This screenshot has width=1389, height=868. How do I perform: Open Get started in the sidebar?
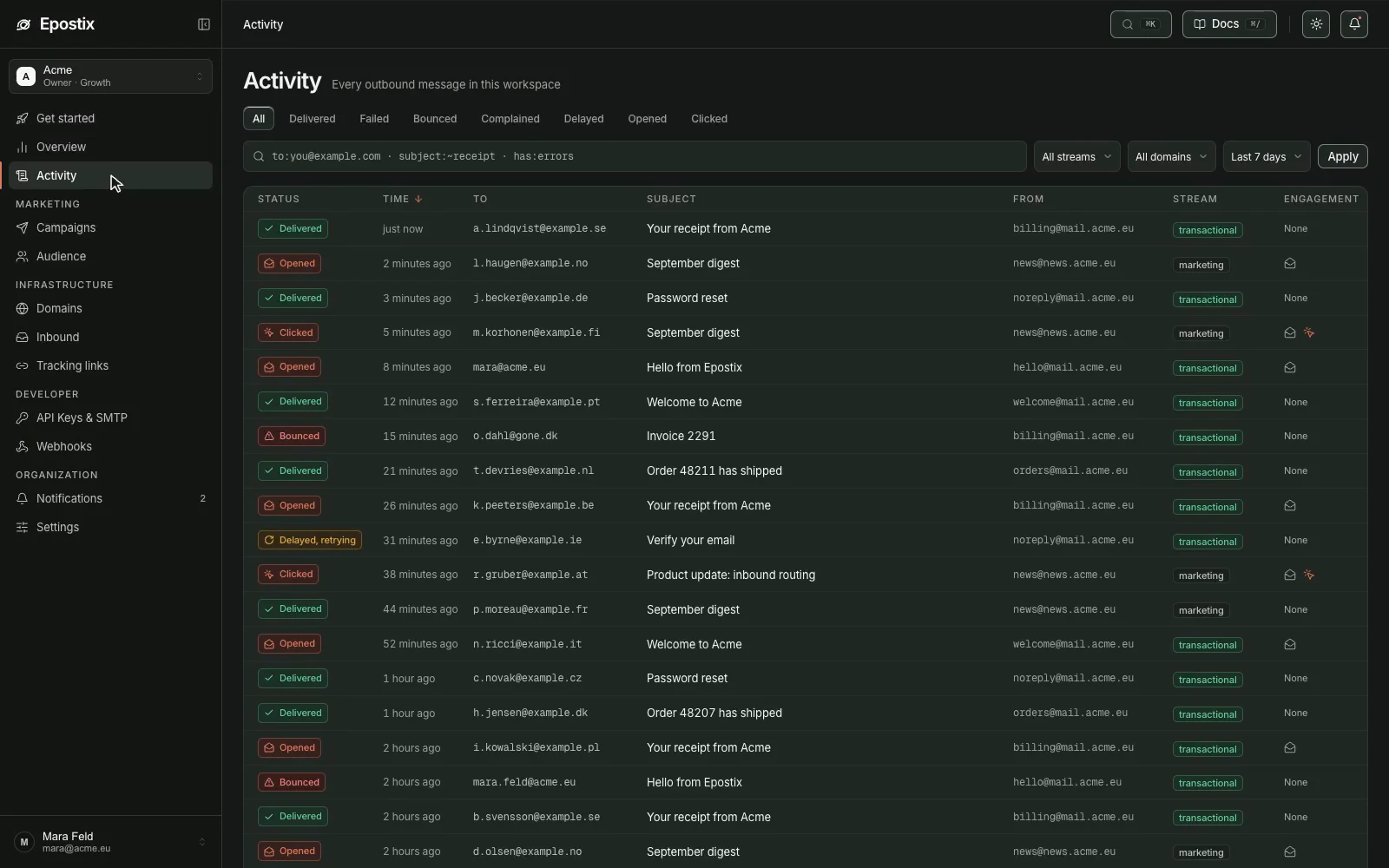tap(110, 118)
